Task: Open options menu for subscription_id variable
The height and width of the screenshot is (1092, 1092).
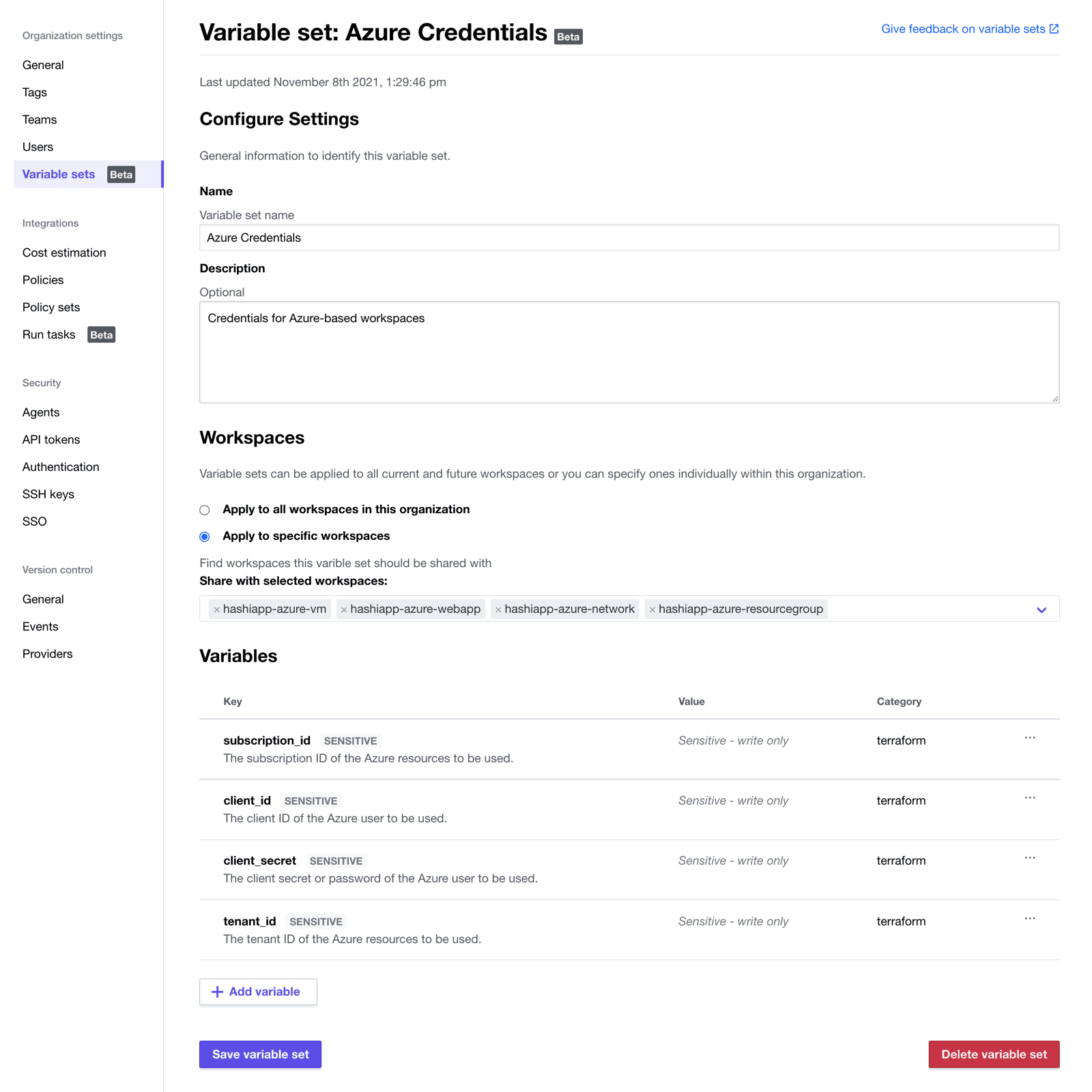Action: (x=1031, y=738)
